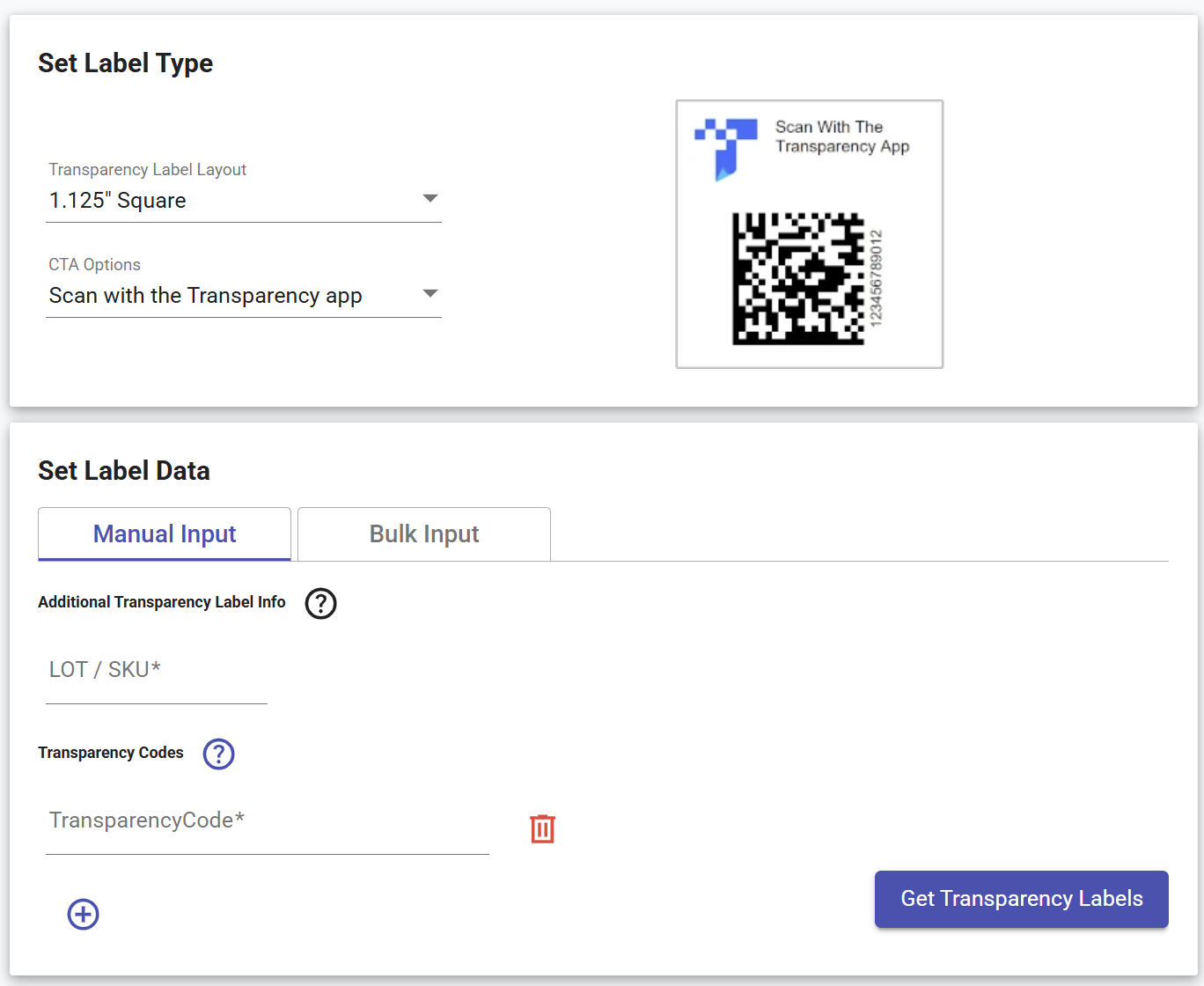
Task: Switch to the Manual Input tab
Action: tap(165, 533)
